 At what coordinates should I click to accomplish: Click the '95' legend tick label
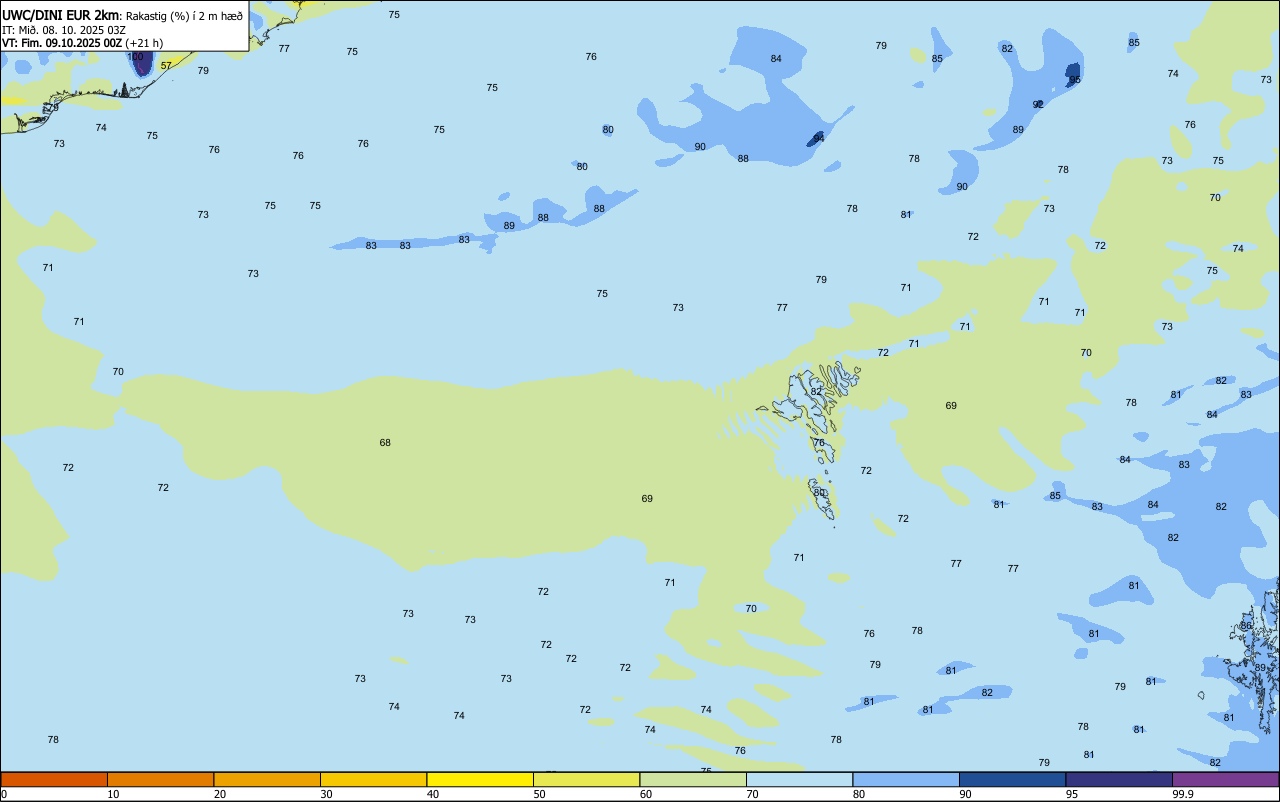tap(1072, 794)
